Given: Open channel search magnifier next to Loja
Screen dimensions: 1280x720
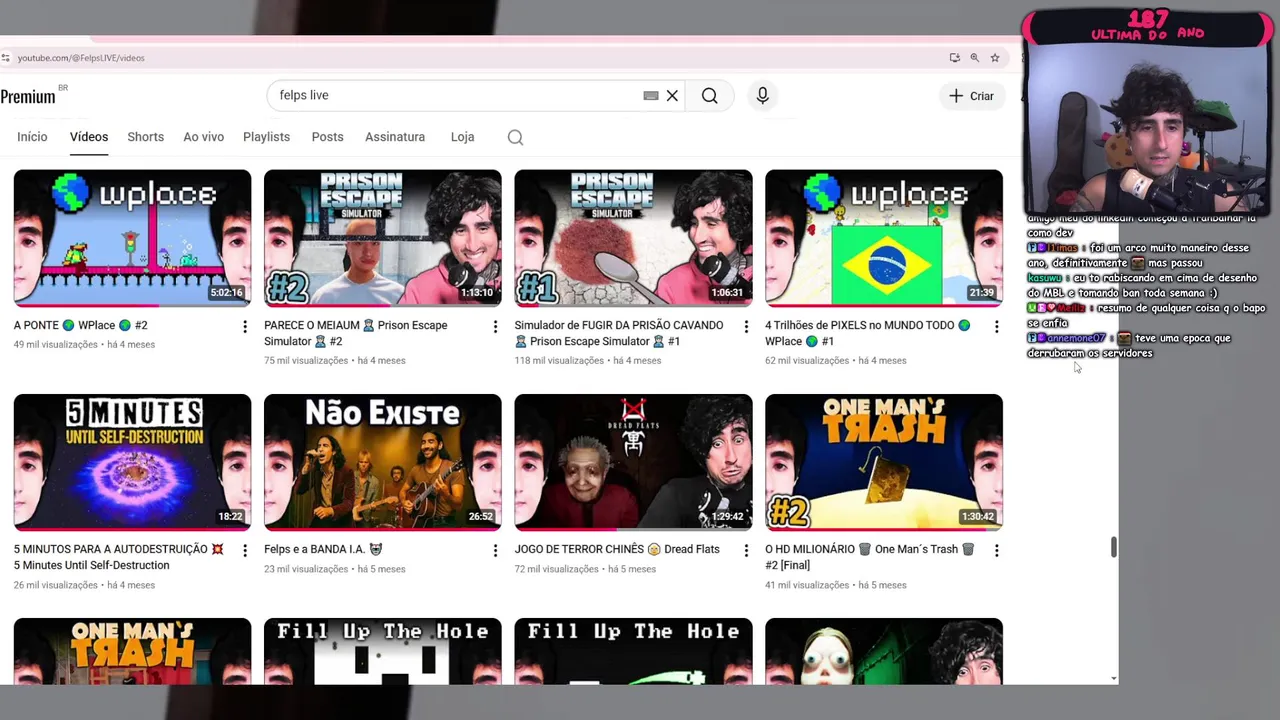Looking at the screenshot, I should 515,137.
